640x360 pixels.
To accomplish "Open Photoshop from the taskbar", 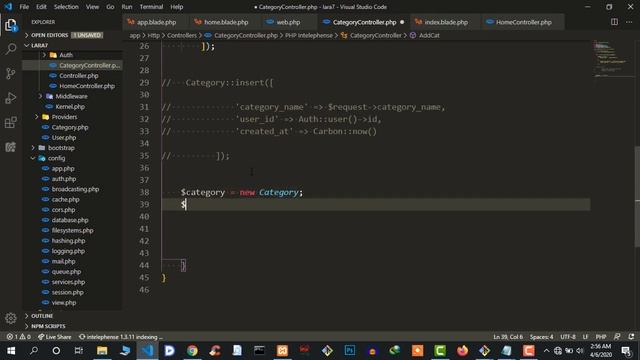I will click(x=349, y=351).
